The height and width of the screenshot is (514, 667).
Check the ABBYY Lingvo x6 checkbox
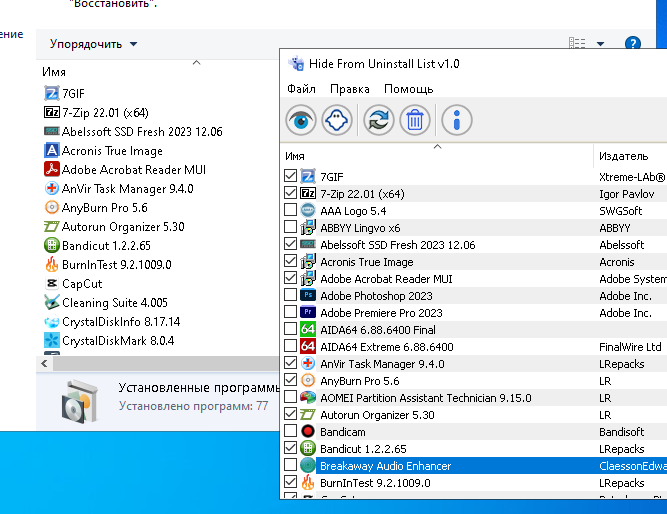[x=291, y=227]
